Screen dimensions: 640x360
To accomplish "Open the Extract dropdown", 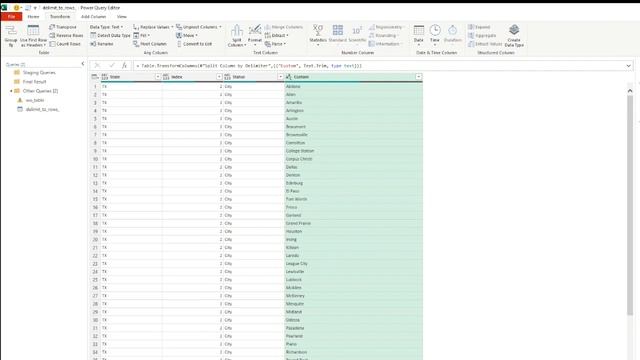I will [x=276, y=36].
